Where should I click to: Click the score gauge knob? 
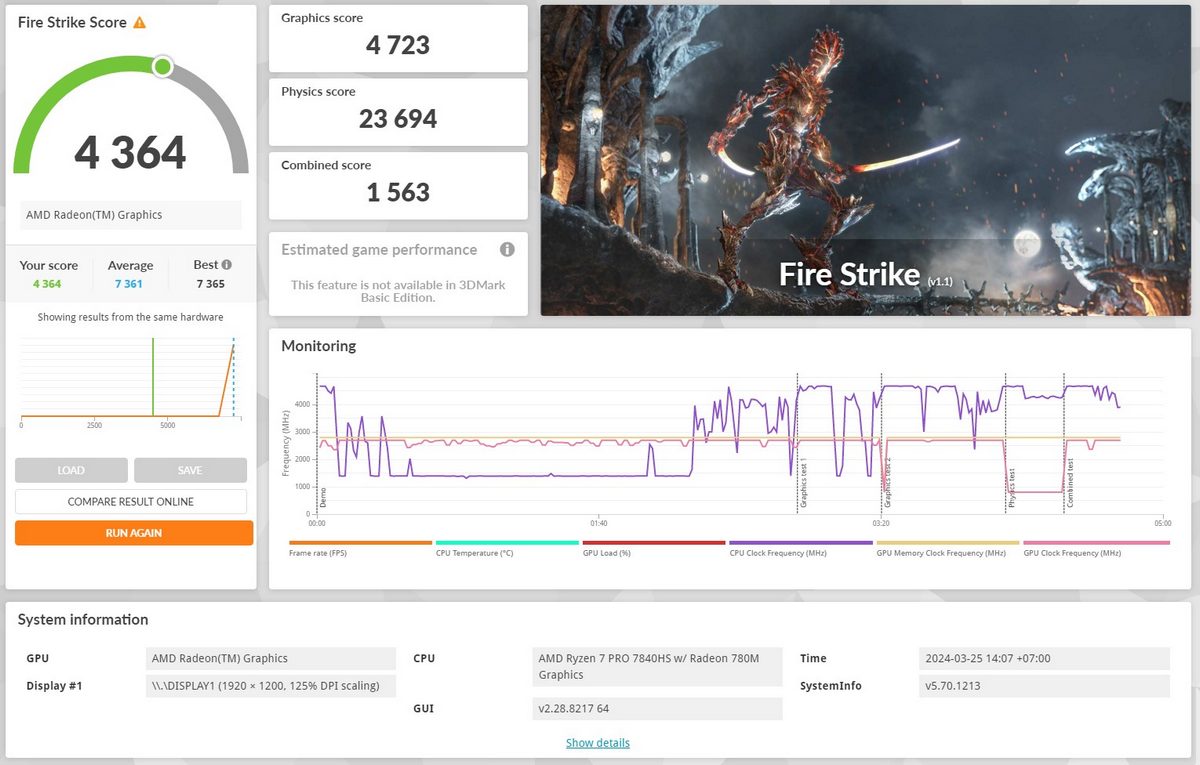(162, 67)
